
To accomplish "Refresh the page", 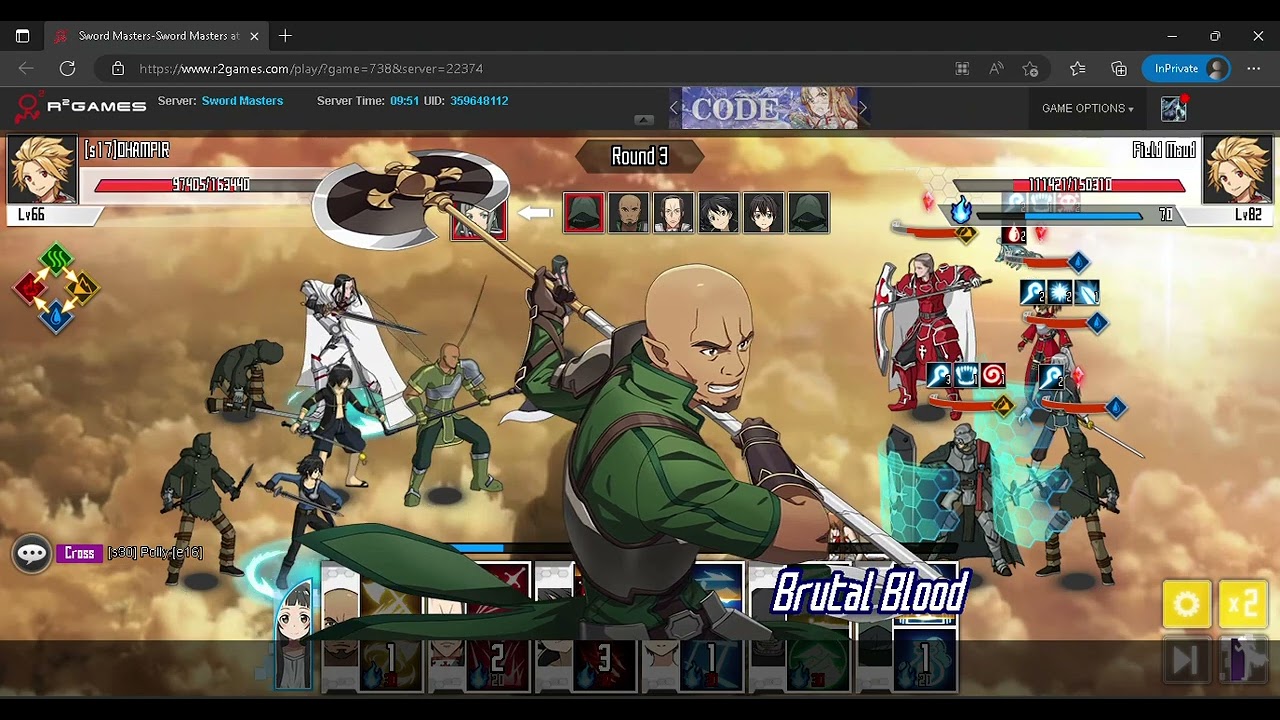I will click(x=67, y=68).
